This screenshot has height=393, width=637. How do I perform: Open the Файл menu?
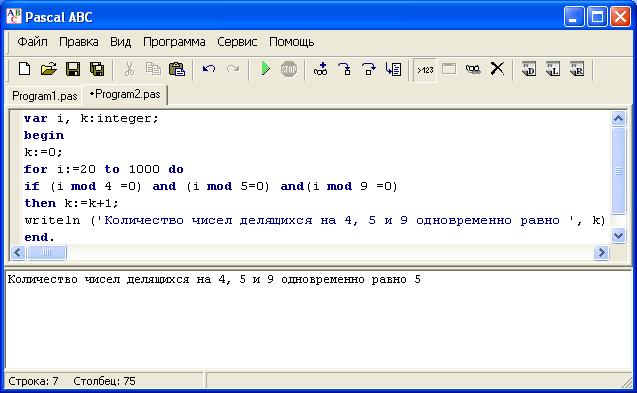[32, 41]
